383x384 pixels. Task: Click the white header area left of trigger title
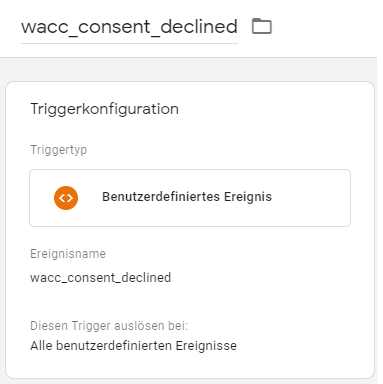[10, 27]
